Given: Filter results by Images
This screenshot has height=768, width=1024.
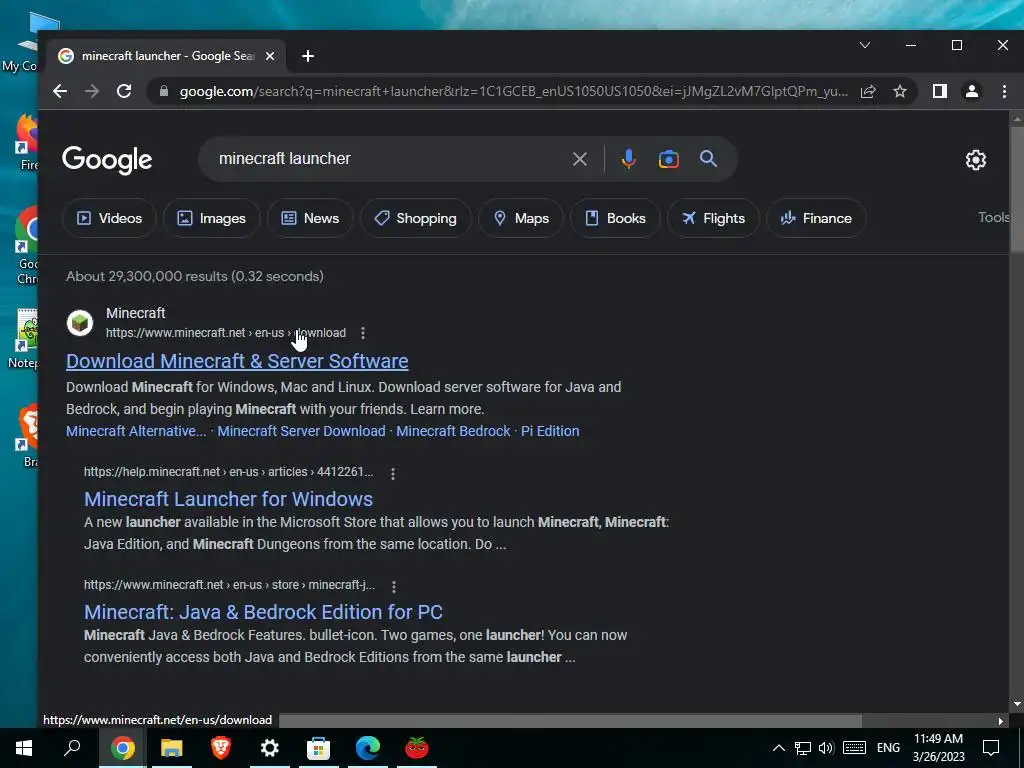Looking at the screenshot, I should [212, 218].
